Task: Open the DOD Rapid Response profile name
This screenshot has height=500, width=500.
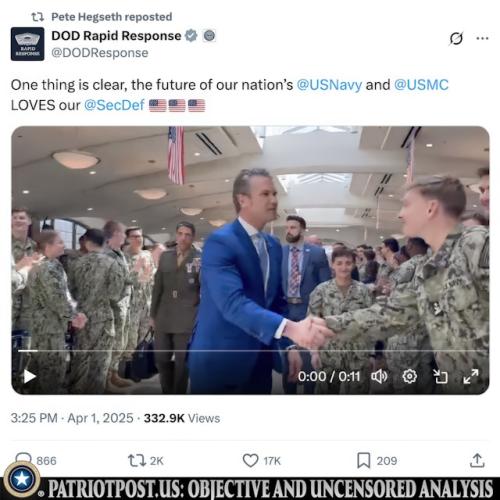Action: (x=116, y=36)
